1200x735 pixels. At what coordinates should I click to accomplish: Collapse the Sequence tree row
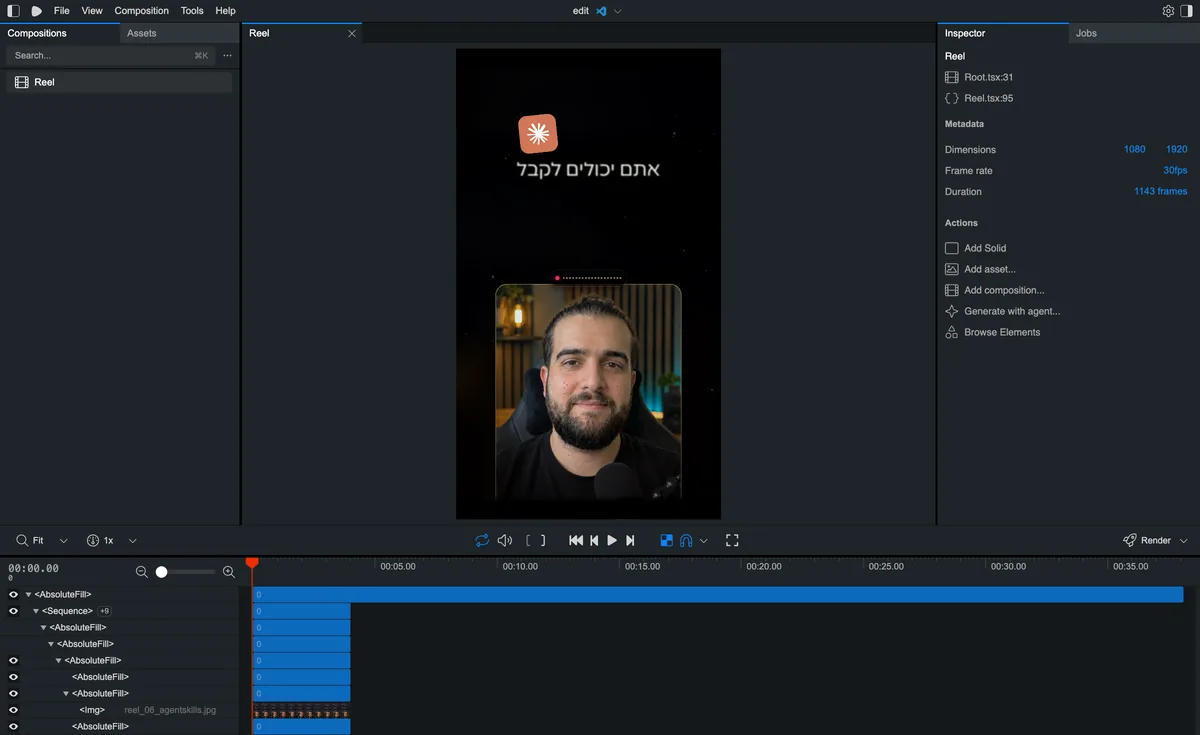[36, 611]
